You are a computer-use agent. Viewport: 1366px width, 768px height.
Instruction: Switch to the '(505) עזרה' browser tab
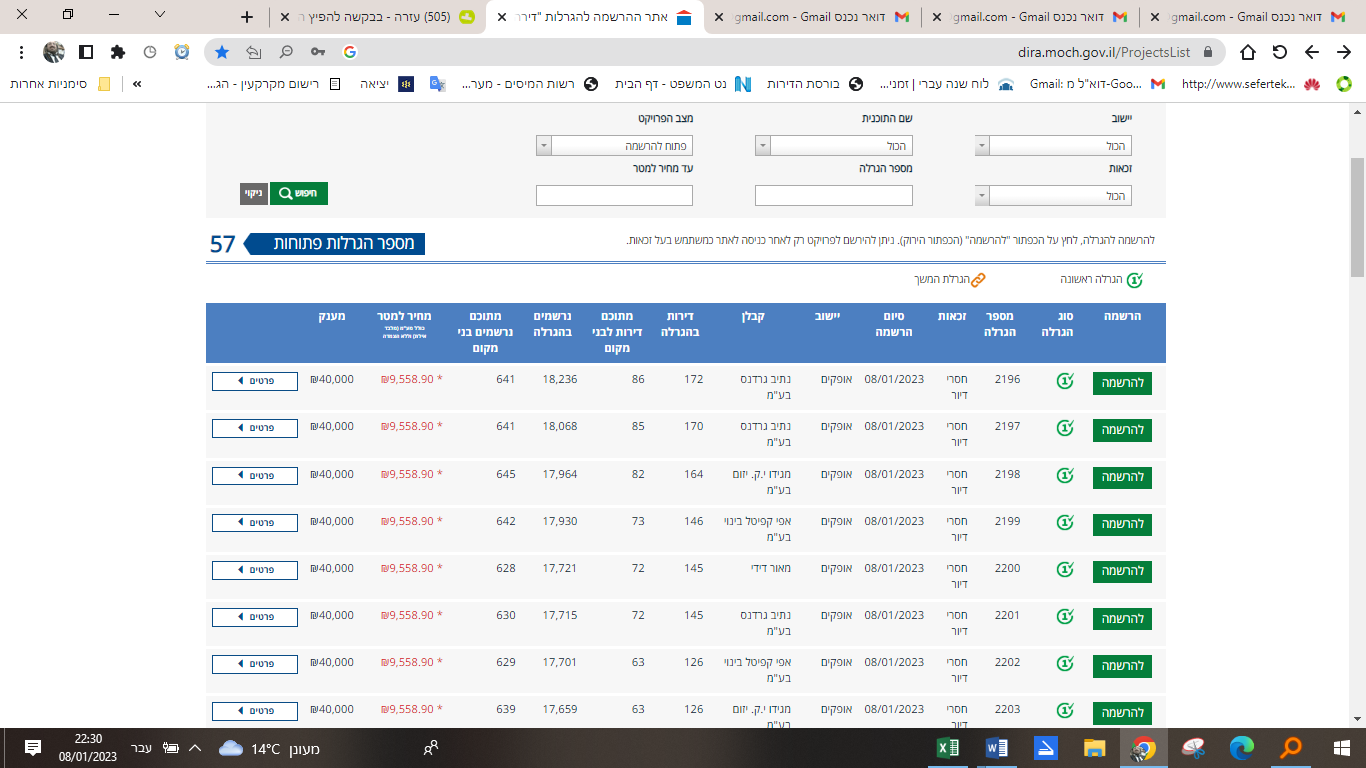tap(390, 17)
